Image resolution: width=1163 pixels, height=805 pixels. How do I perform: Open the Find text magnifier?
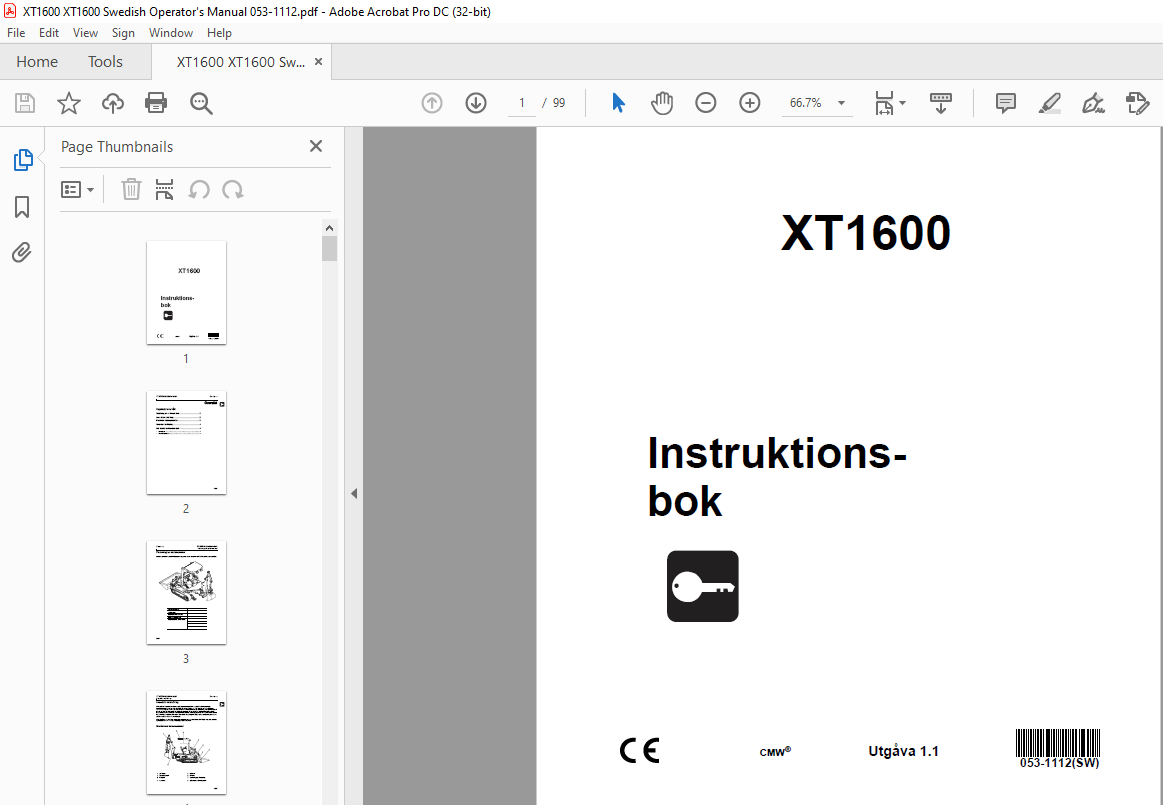[201, 103]
